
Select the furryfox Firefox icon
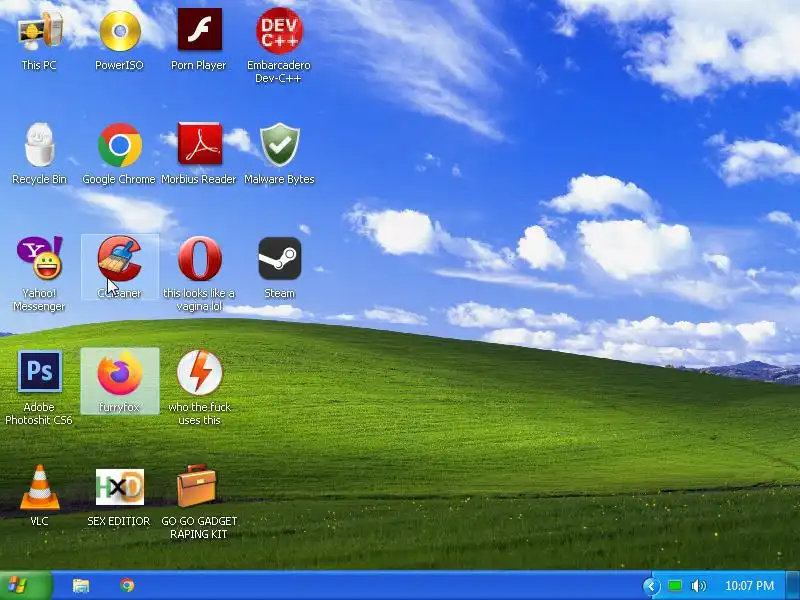pos(120,374)
